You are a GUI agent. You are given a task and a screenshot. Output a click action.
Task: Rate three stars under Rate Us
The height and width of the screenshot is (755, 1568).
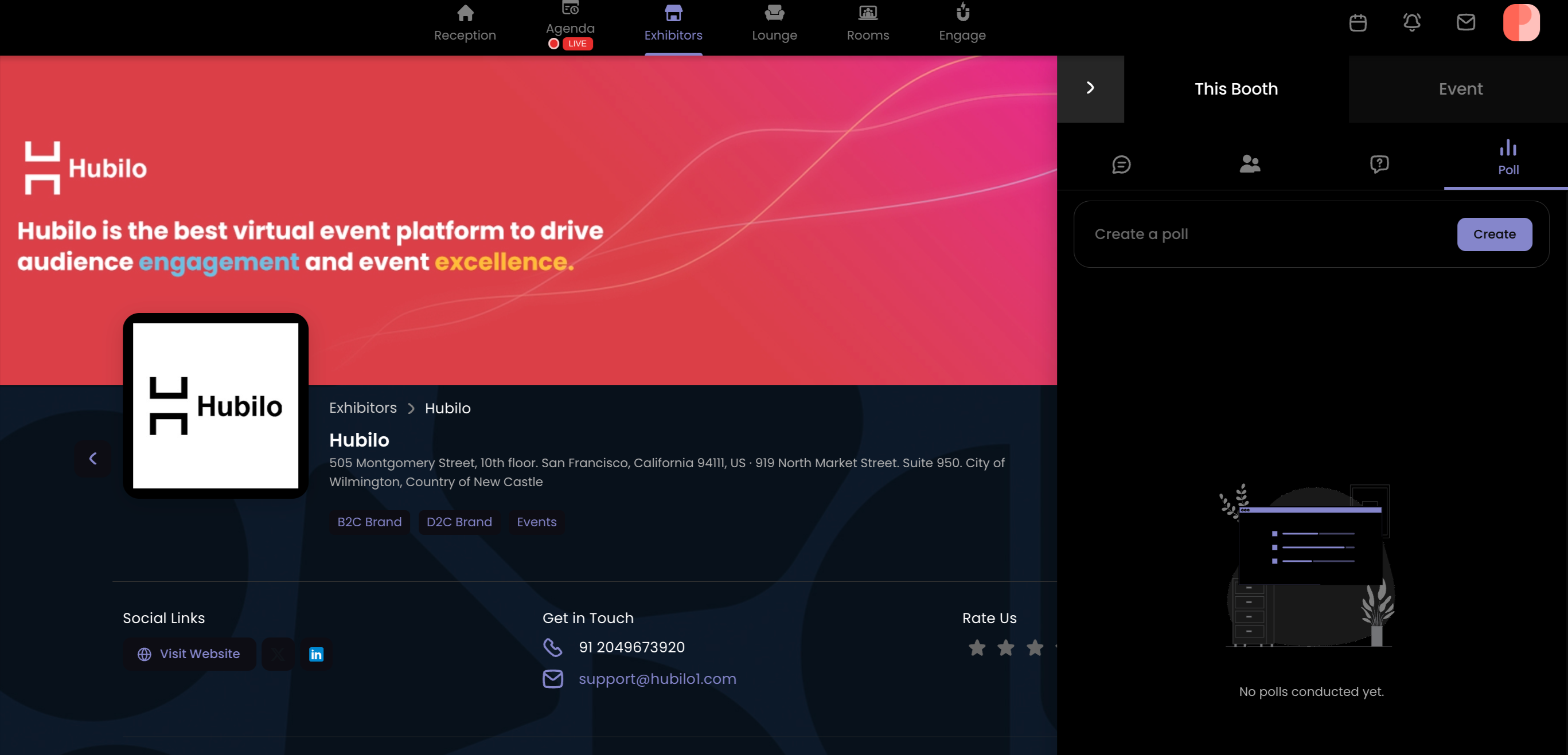(x=1034, y=648)
